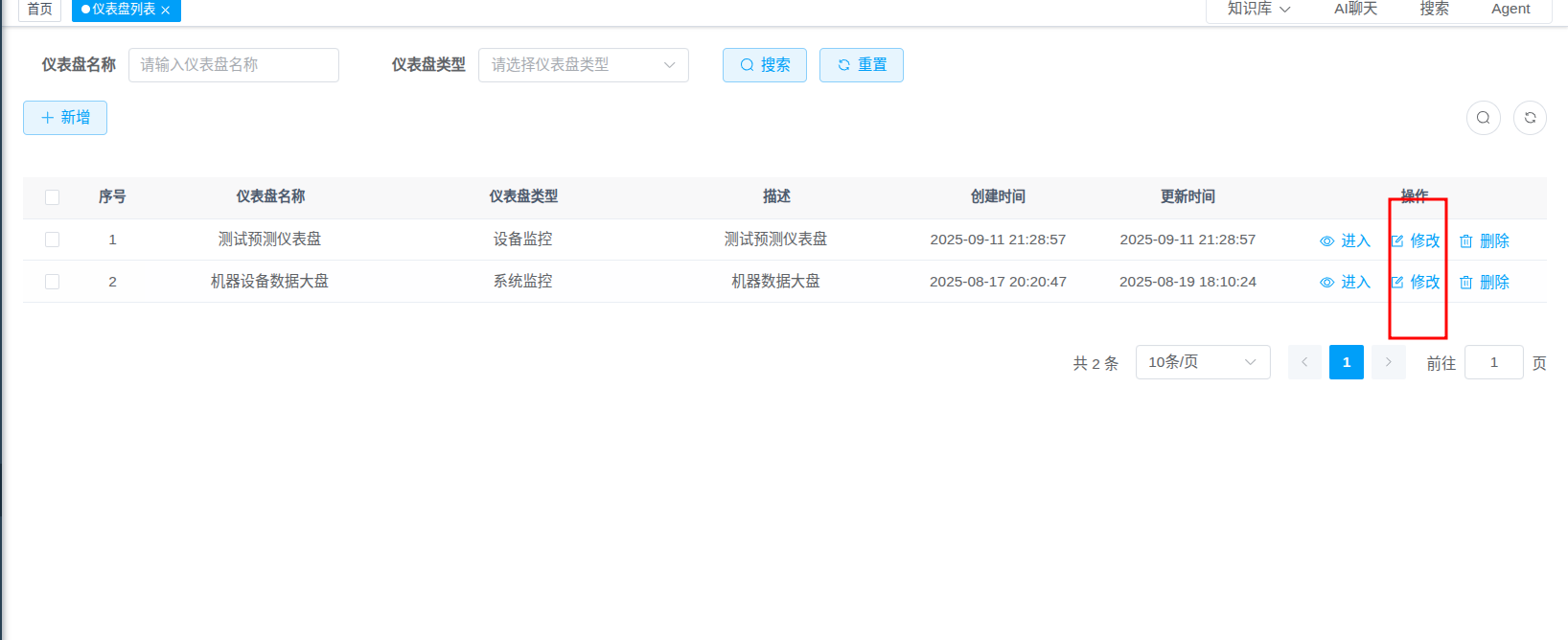1568x640 pixels.
Task: Delete the 测试预测仪表盘 row
Action: (1485, 240)
